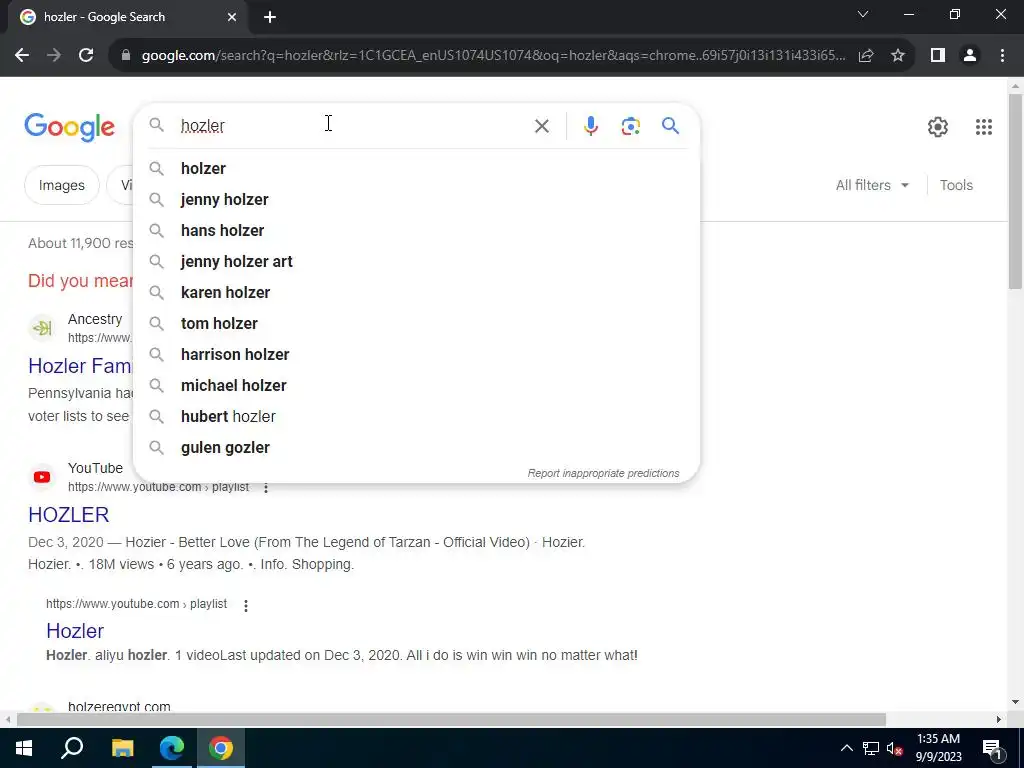Screen dimensions: 1024x768
Task: Switch to Chrome on the taskbar
Action: (221, 748)
